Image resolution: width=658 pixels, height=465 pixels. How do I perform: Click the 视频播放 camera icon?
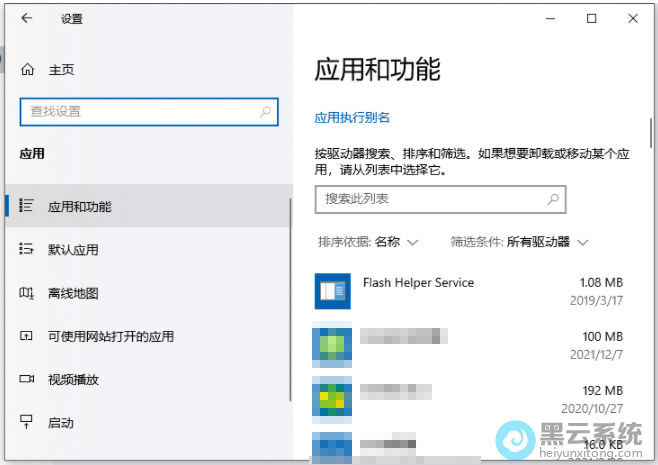pyautogui.click(x=27, y=379)
